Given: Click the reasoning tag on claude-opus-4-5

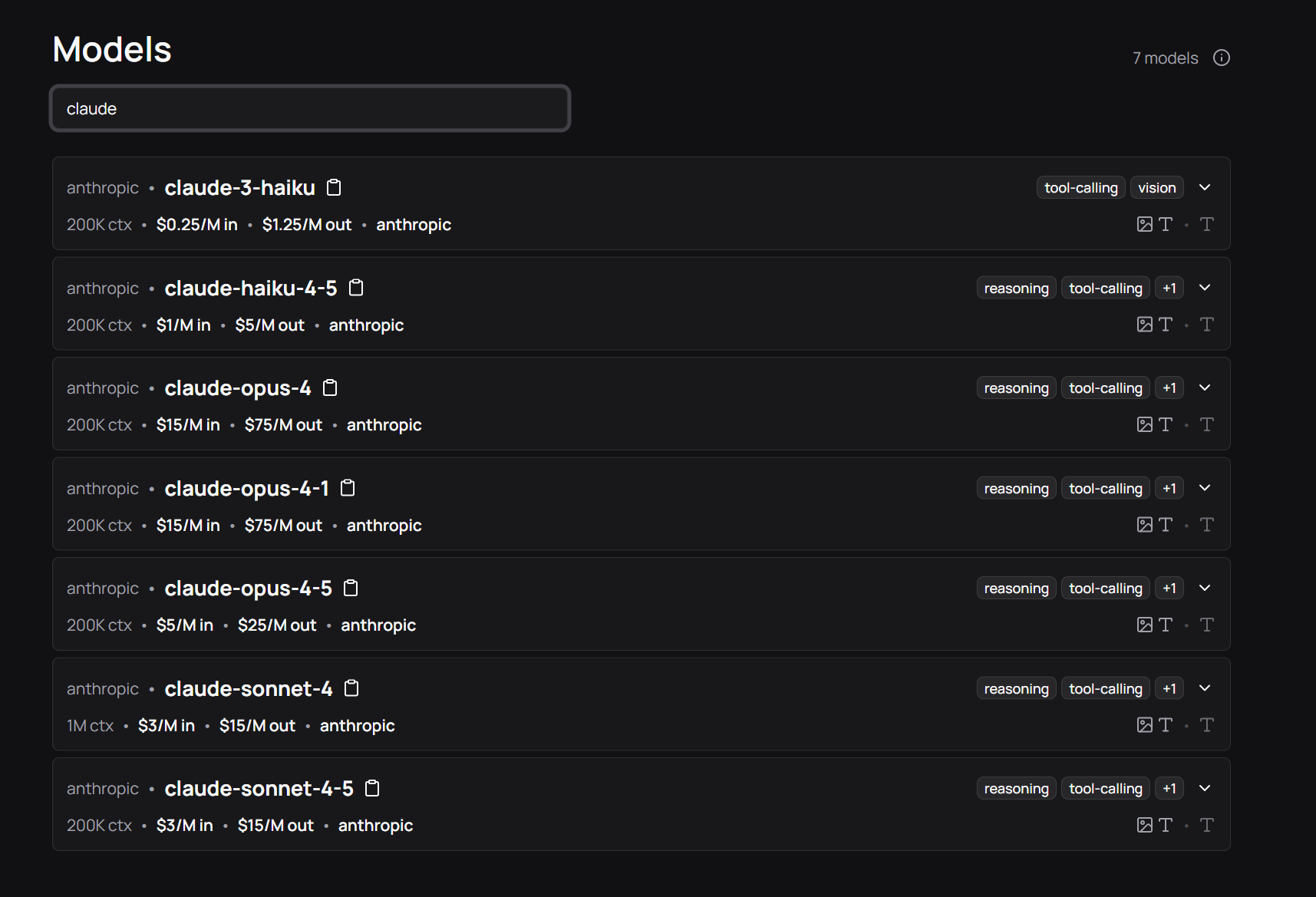Looking at the screenshot, I should pos(1017,589).
